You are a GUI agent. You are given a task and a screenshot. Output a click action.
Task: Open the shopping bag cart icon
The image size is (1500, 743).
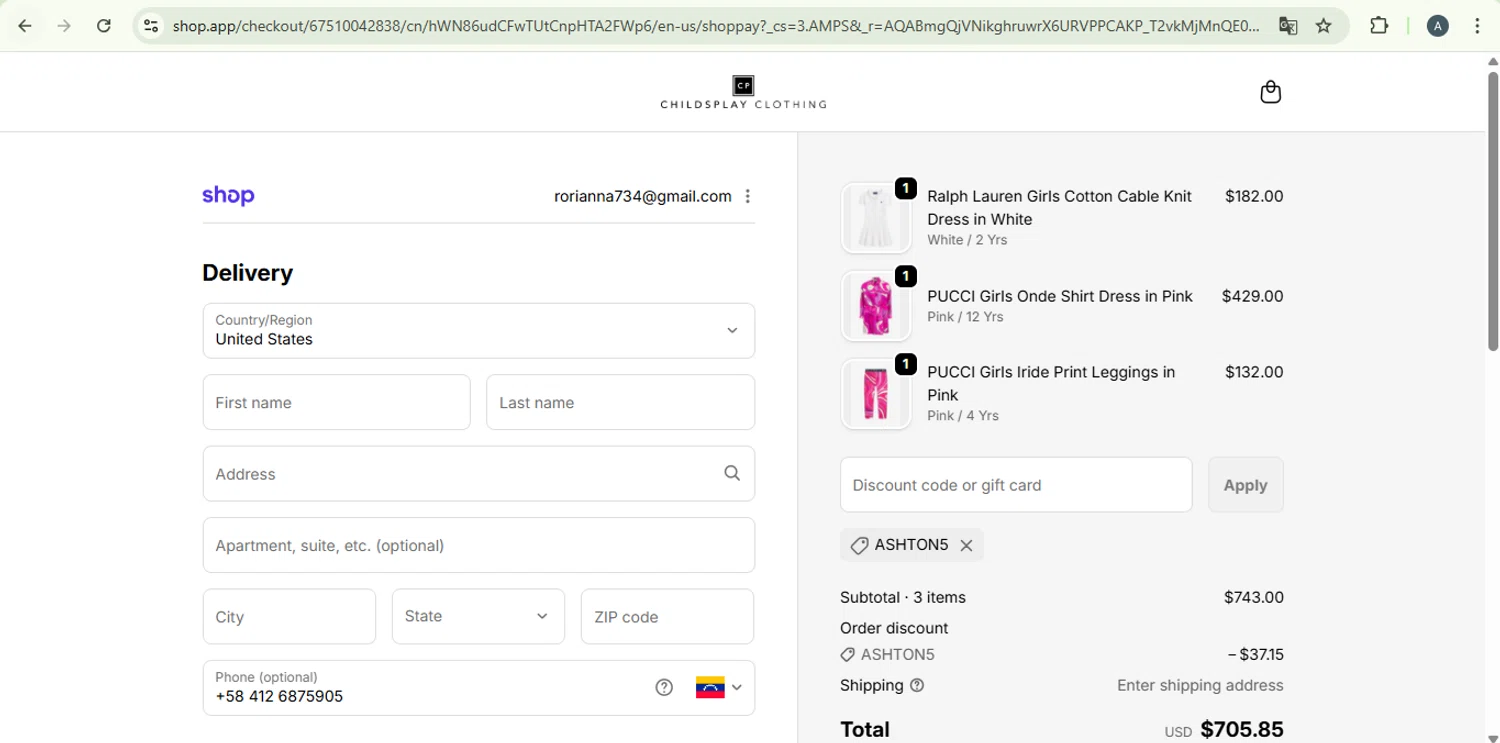(1270, 92)
